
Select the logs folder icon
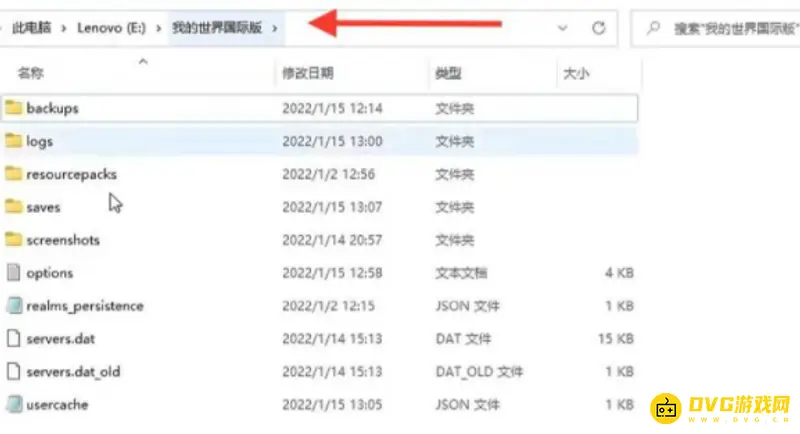[13, 141]
